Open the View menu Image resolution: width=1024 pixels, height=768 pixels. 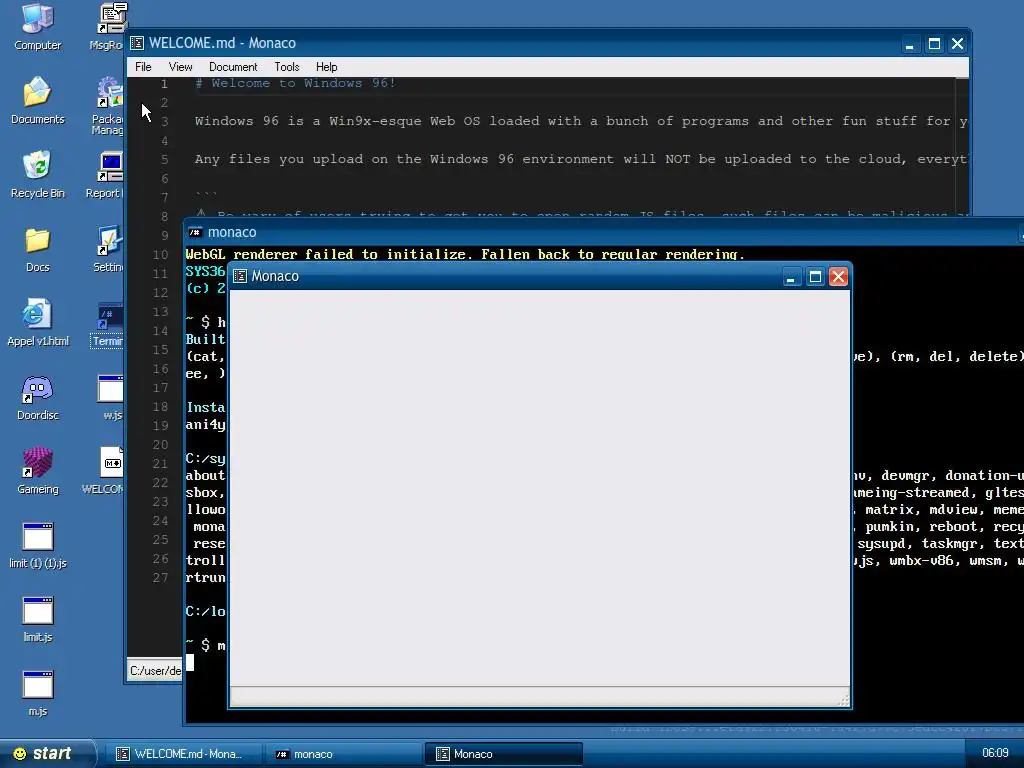(x=180, y=67)
